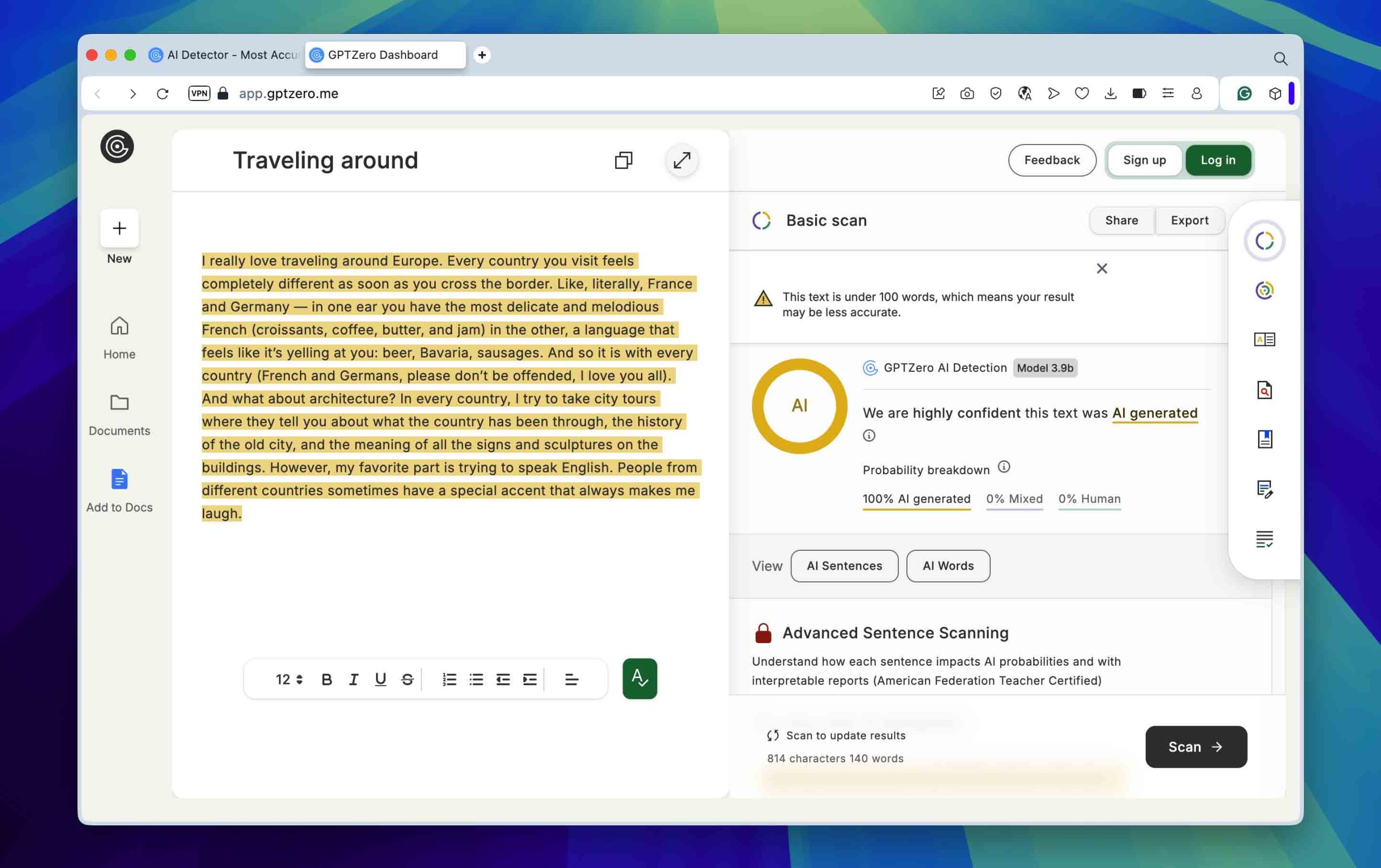Open the text alignment options
Image resolution: width=1381 pixels, height=868 pixels.
point(571,679)
